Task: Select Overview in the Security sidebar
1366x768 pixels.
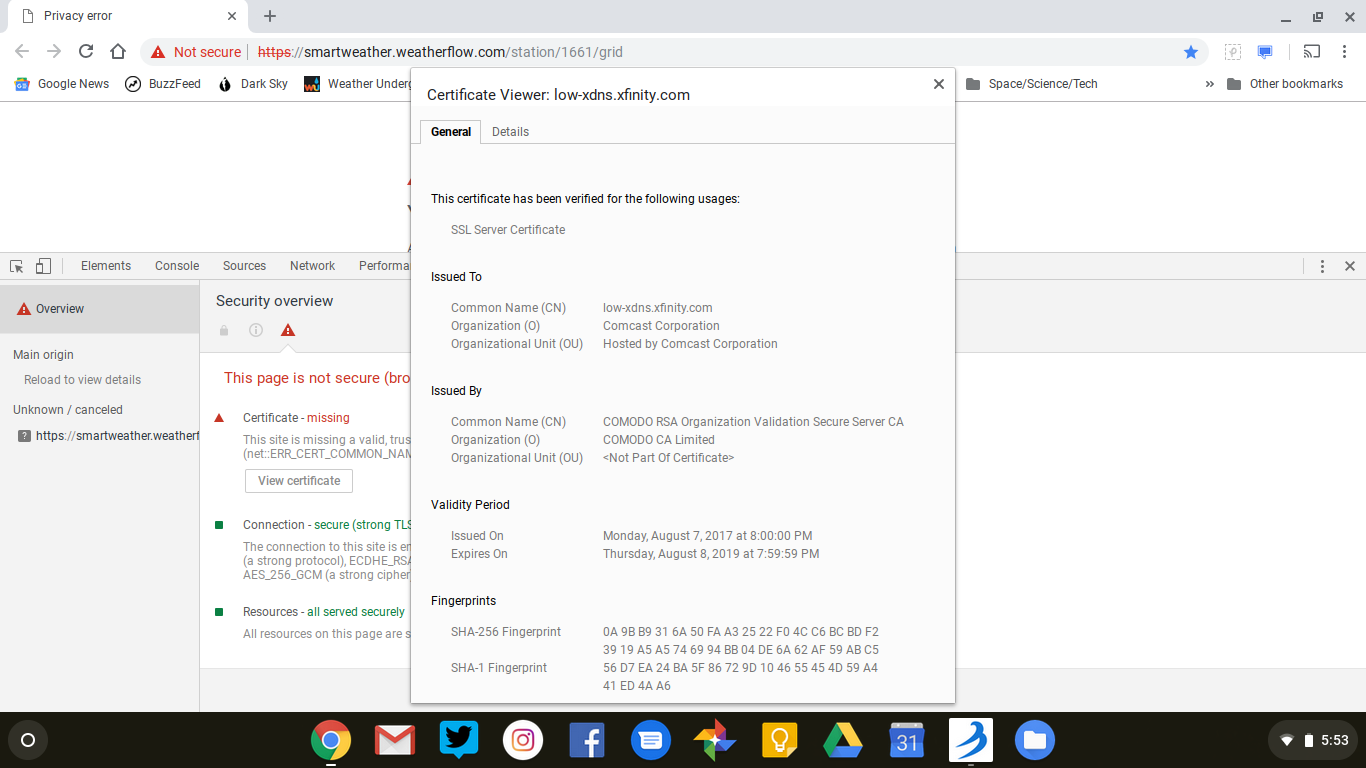Action: pos(100,309)
